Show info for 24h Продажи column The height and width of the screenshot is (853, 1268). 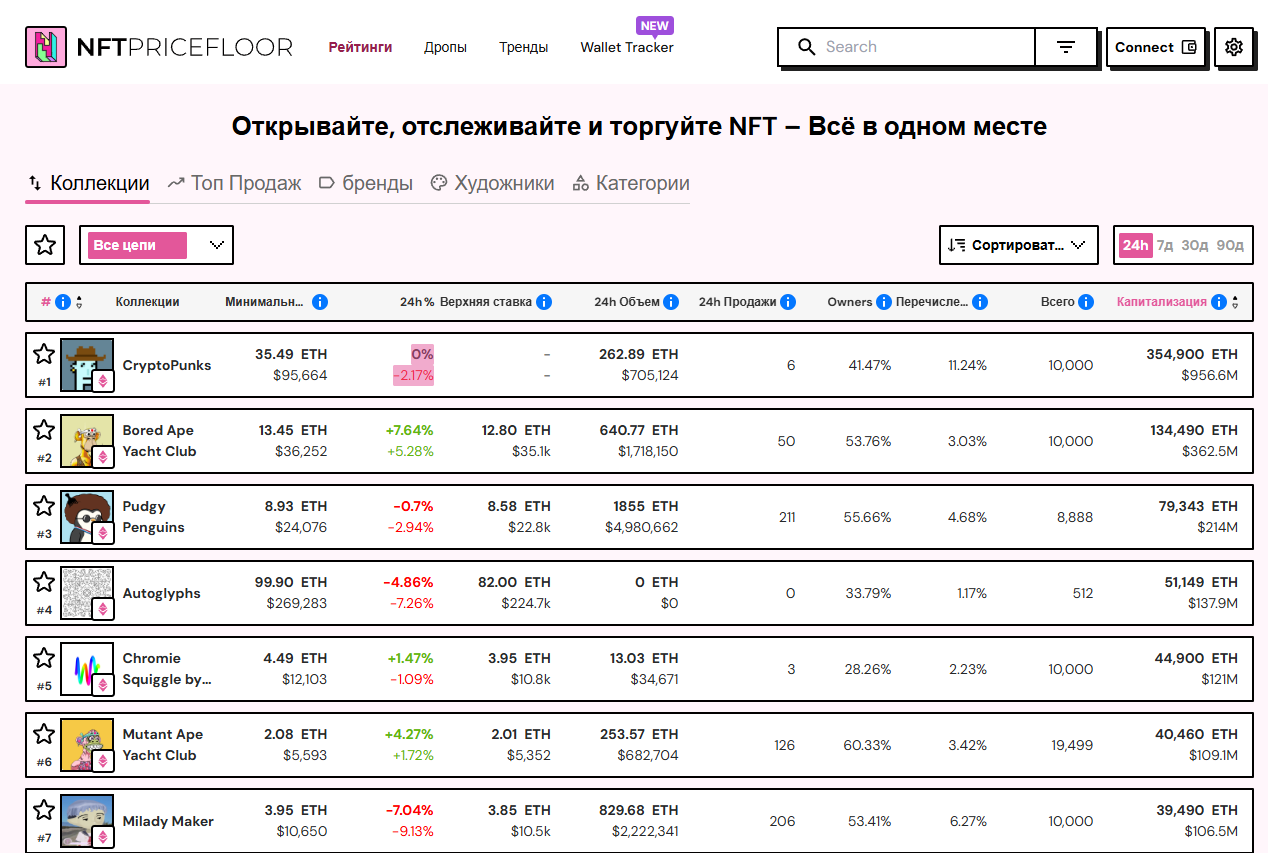tap(788, 302)
